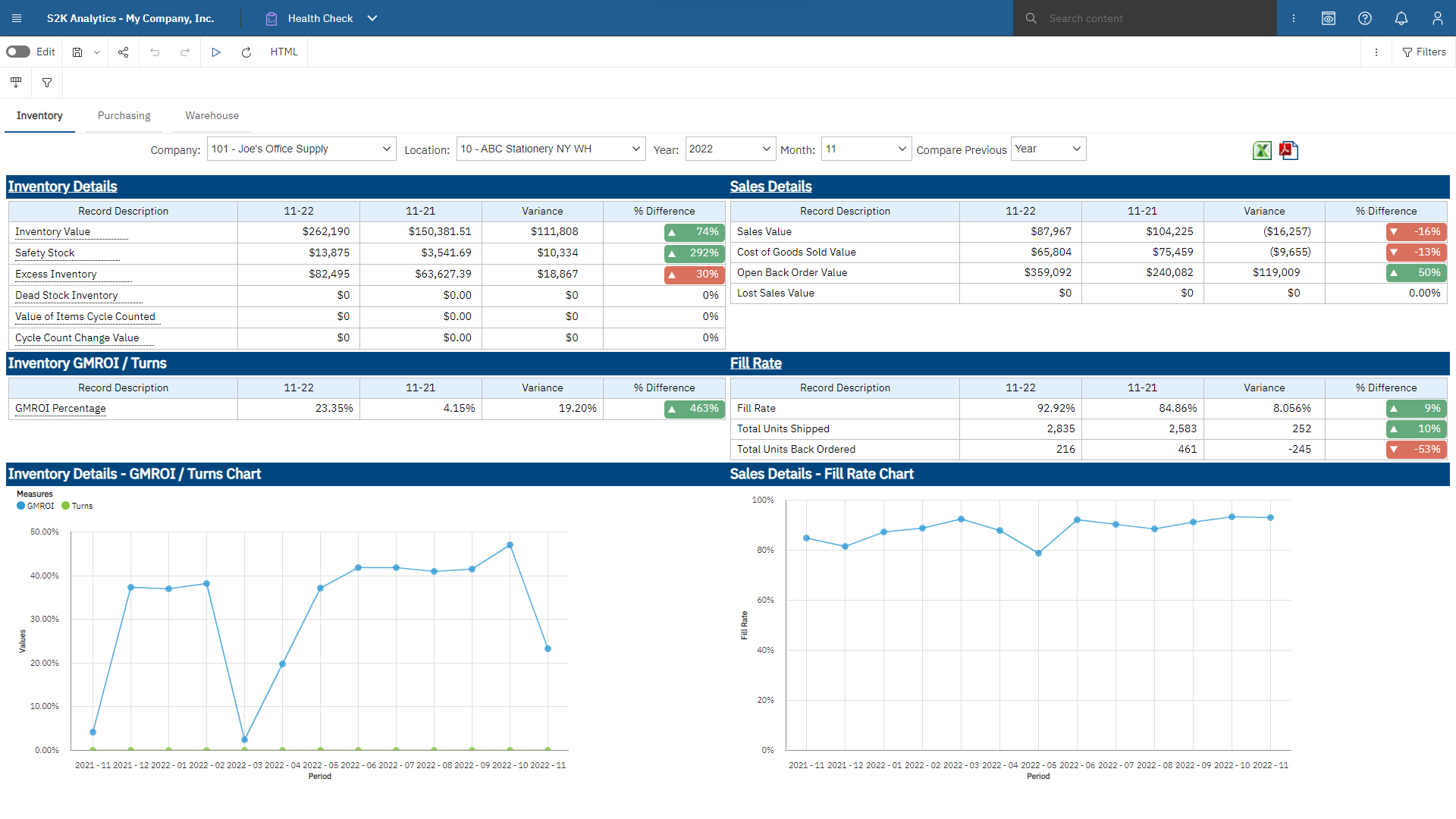Toggle the filter pane icon

pos(46,83)
